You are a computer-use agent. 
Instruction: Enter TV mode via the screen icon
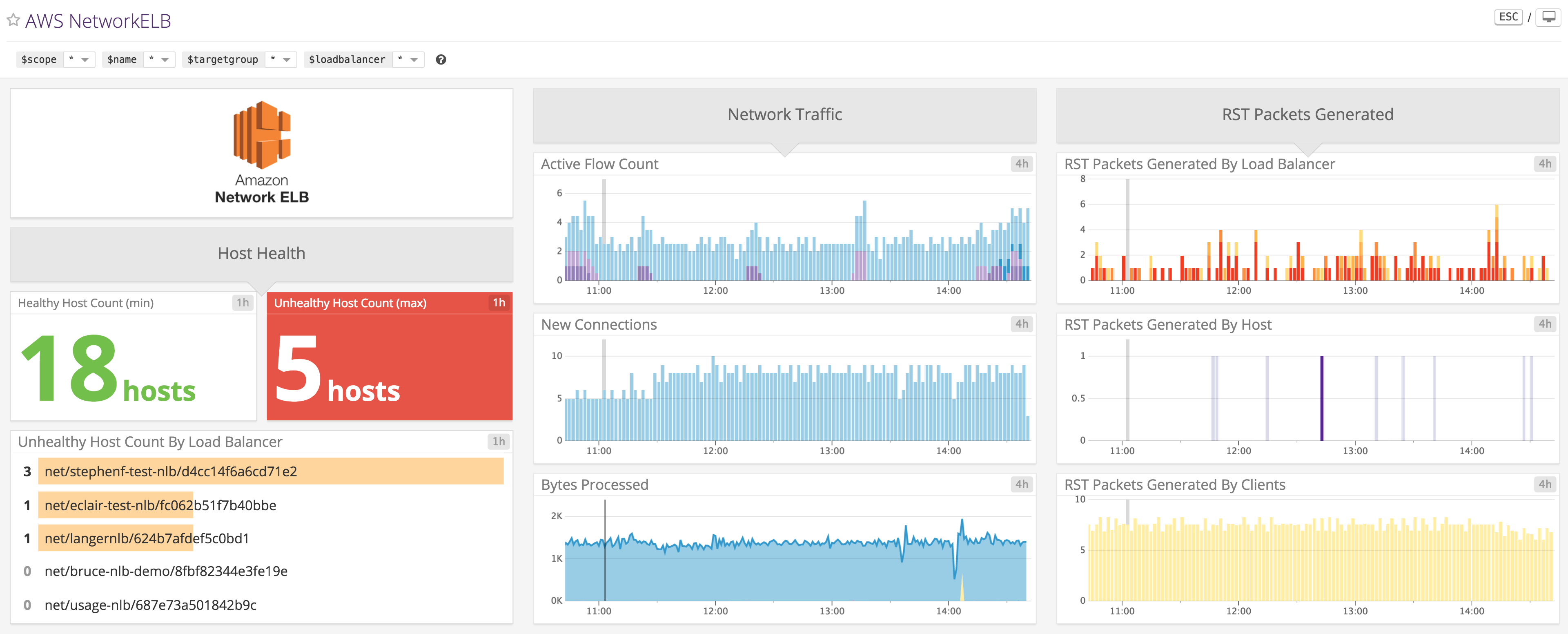(1552, 16)
